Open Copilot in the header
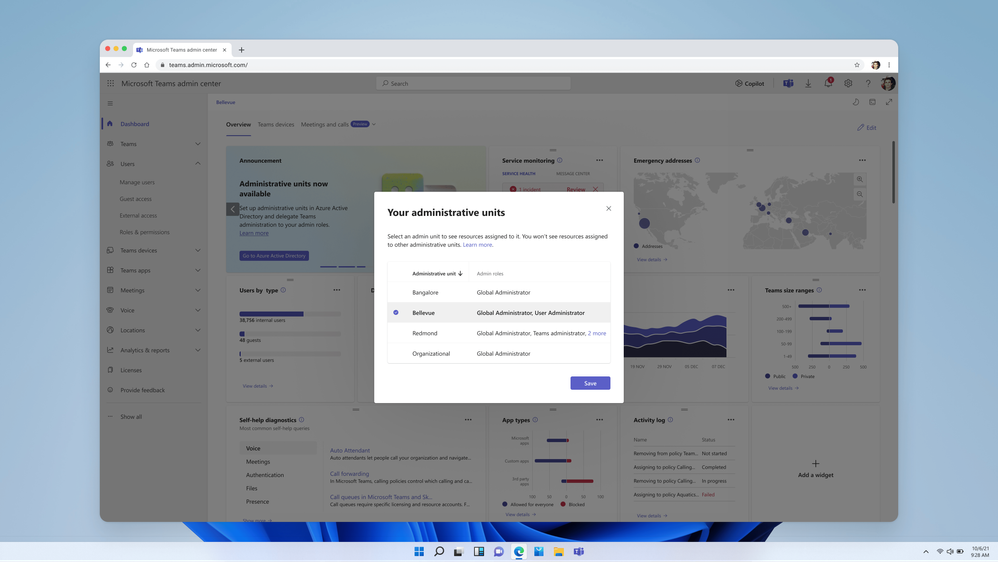998x562 pixels. point(750,83)
